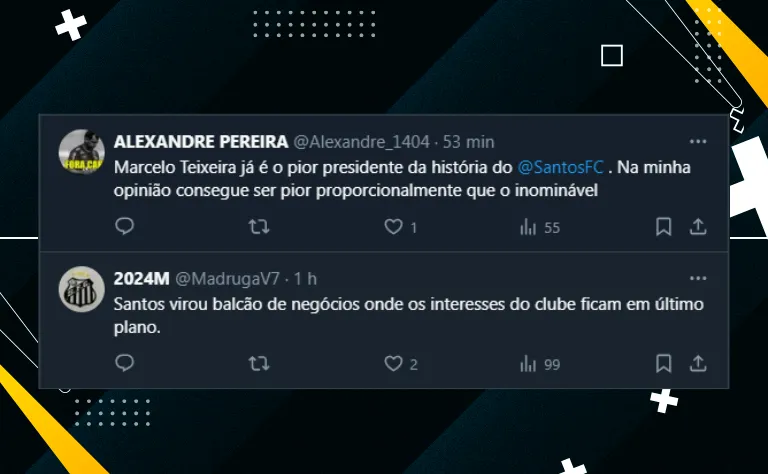Open the @MadrugaV7 handle
The width and height of the screenshot is (768, 474).
click(227, 279)
